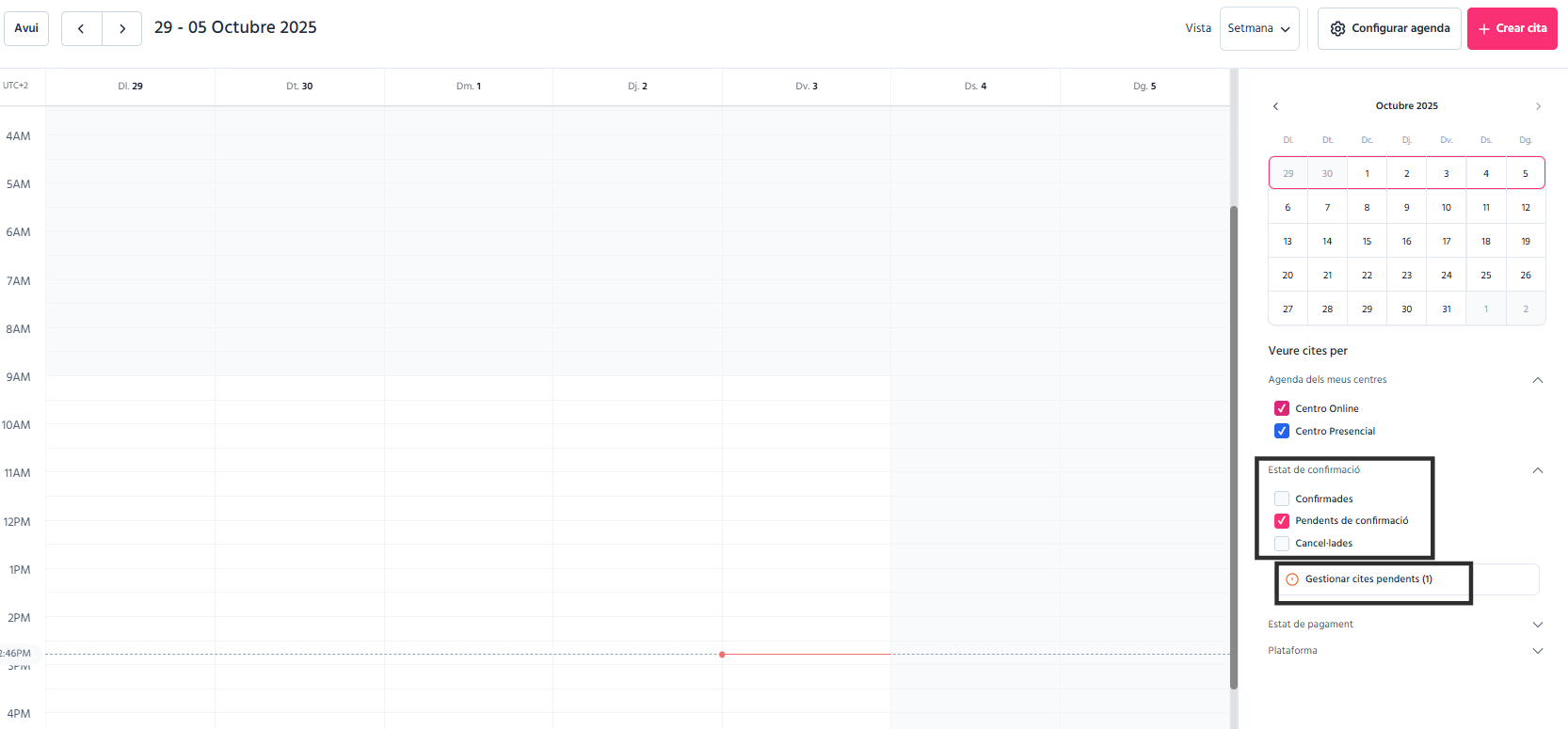
Task: Click the Octubre 2025 mini calendar title
Action: [1406, 106]
